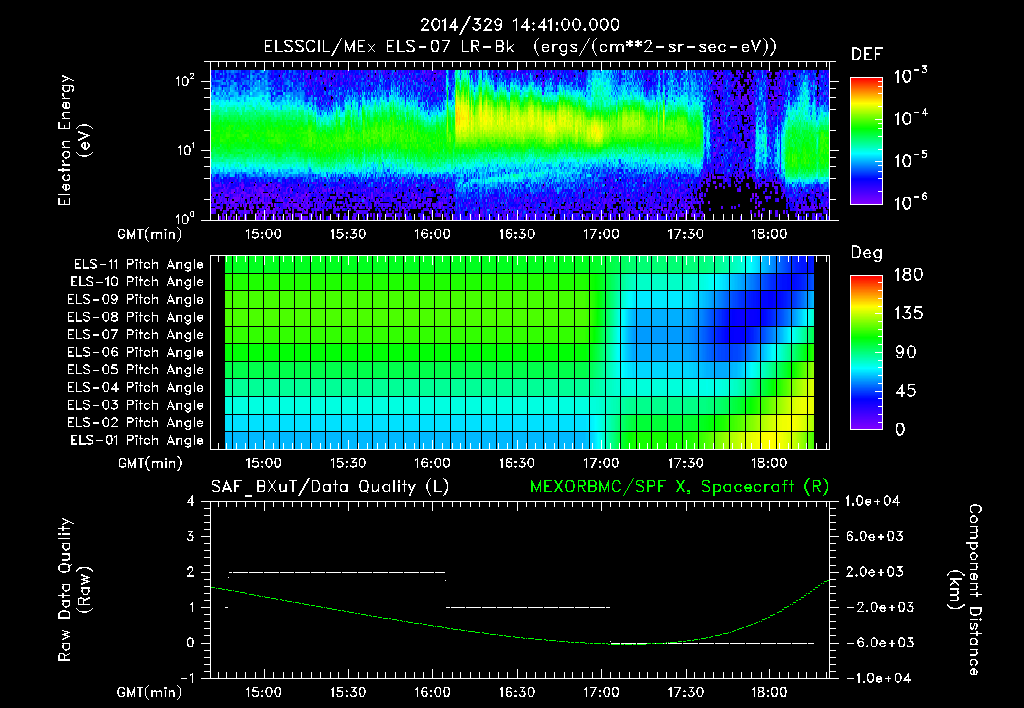Select the ELS-07 Pitch Angle row label
Screen dimensions: 1024x708
coord(136,334)
